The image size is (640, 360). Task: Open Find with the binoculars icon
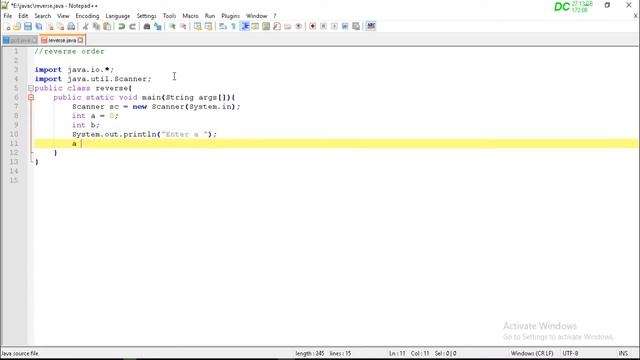(x=147, y=27)
